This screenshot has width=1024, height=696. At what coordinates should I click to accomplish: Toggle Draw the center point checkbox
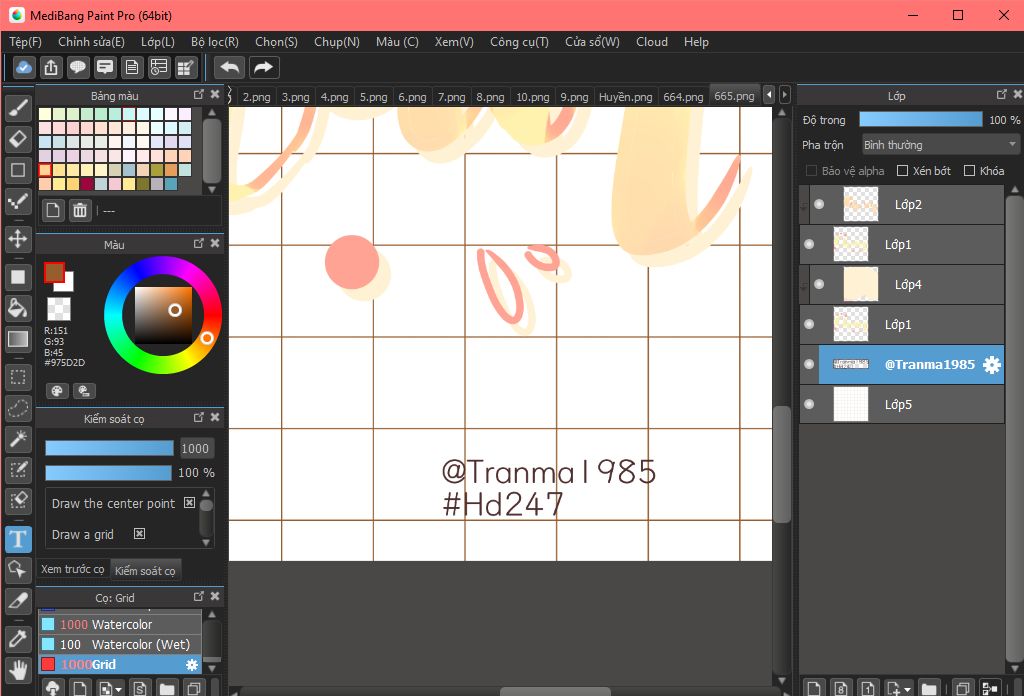tap(189, 503)
